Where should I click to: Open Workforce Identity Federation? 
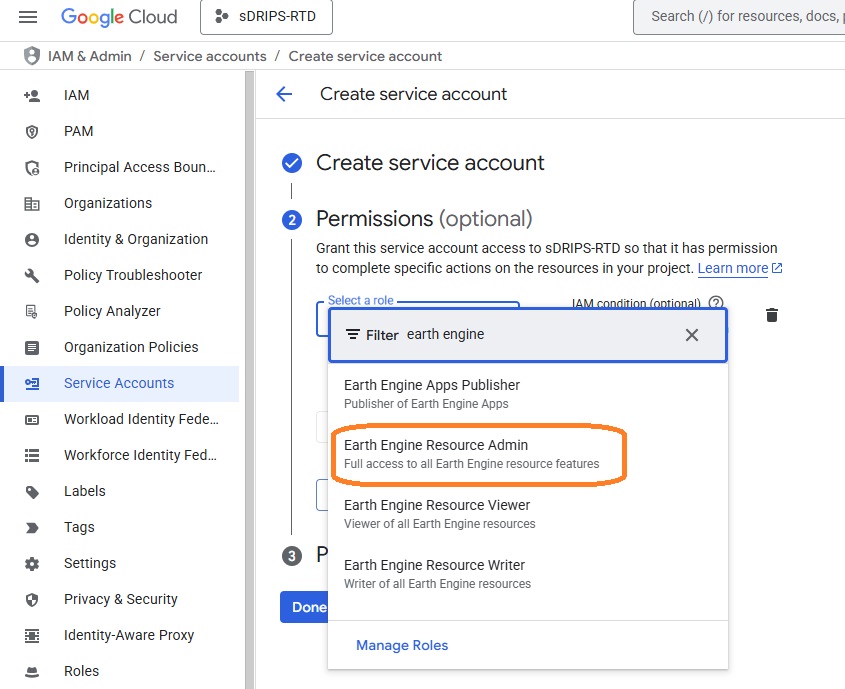(140, 455)
